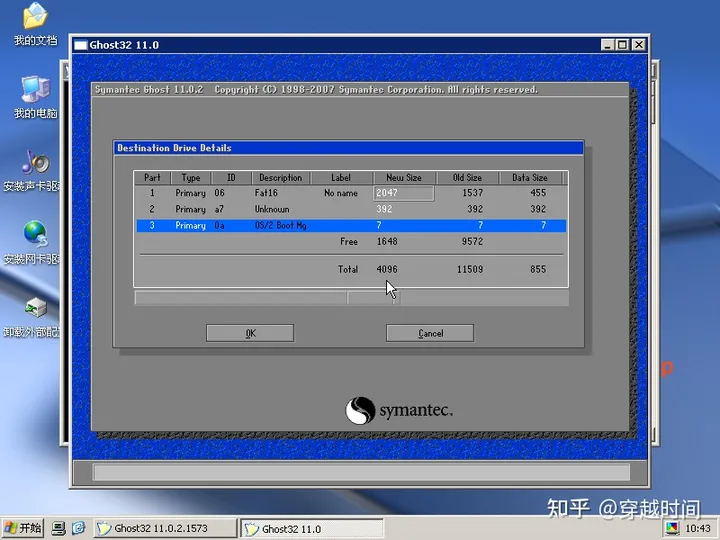Click the New Size column header
This screenshot has width=720, height=540.
[404, 178]
